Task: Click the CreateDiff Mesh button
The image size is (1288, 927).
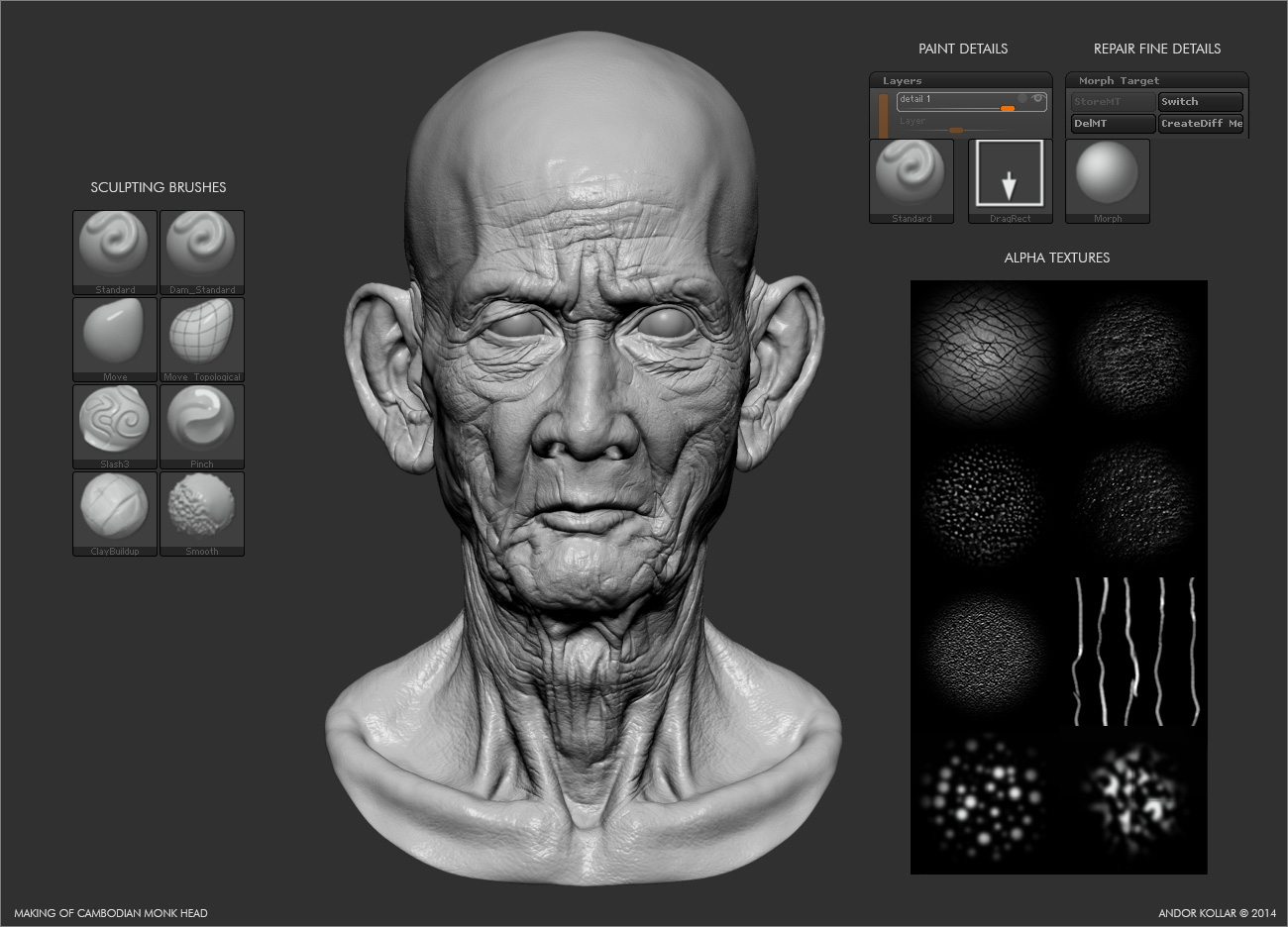Action: (1201, 123)
